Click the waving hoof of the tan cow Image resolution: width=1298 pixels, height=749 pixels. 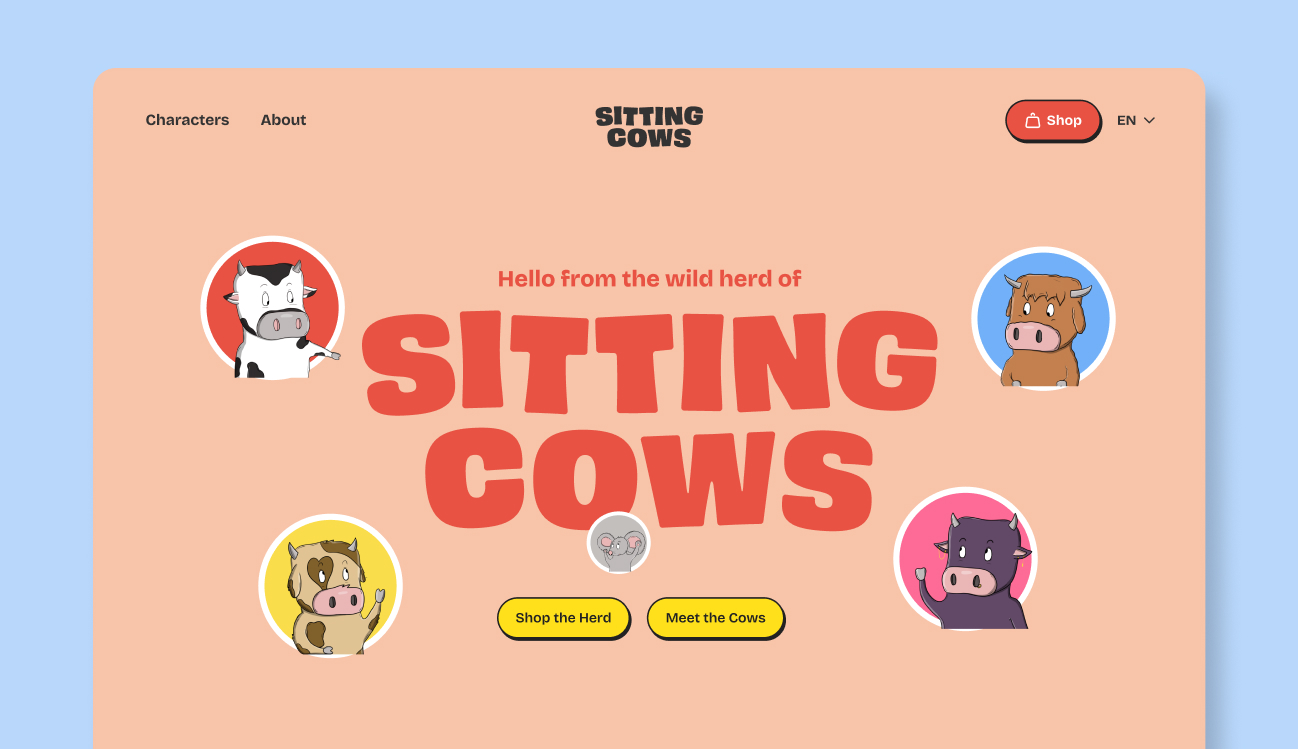(x=379, y=597)
